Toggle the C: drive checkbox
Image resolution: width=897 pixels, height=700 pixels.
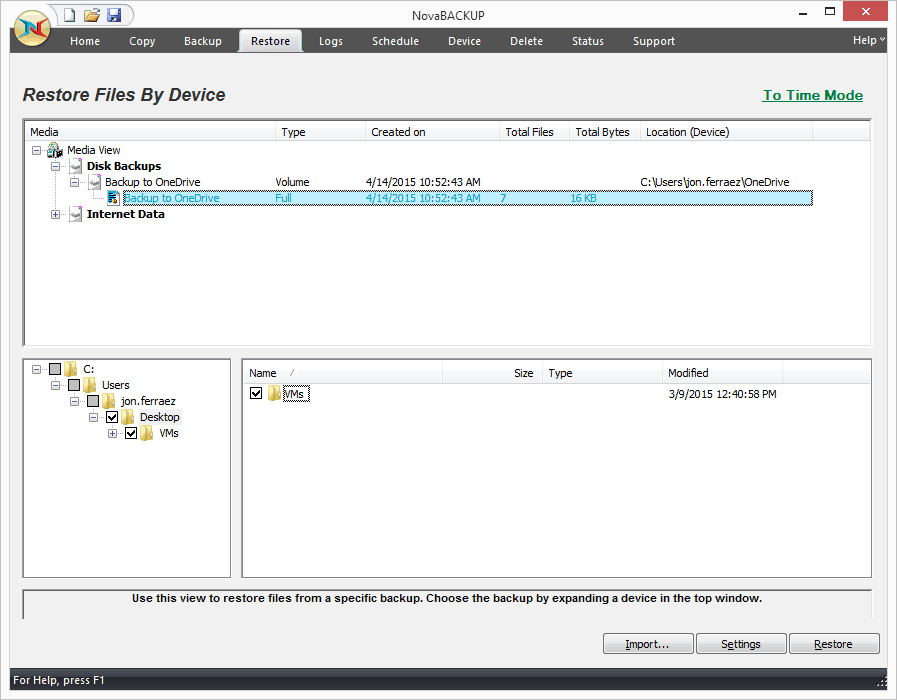click(55, 369)
